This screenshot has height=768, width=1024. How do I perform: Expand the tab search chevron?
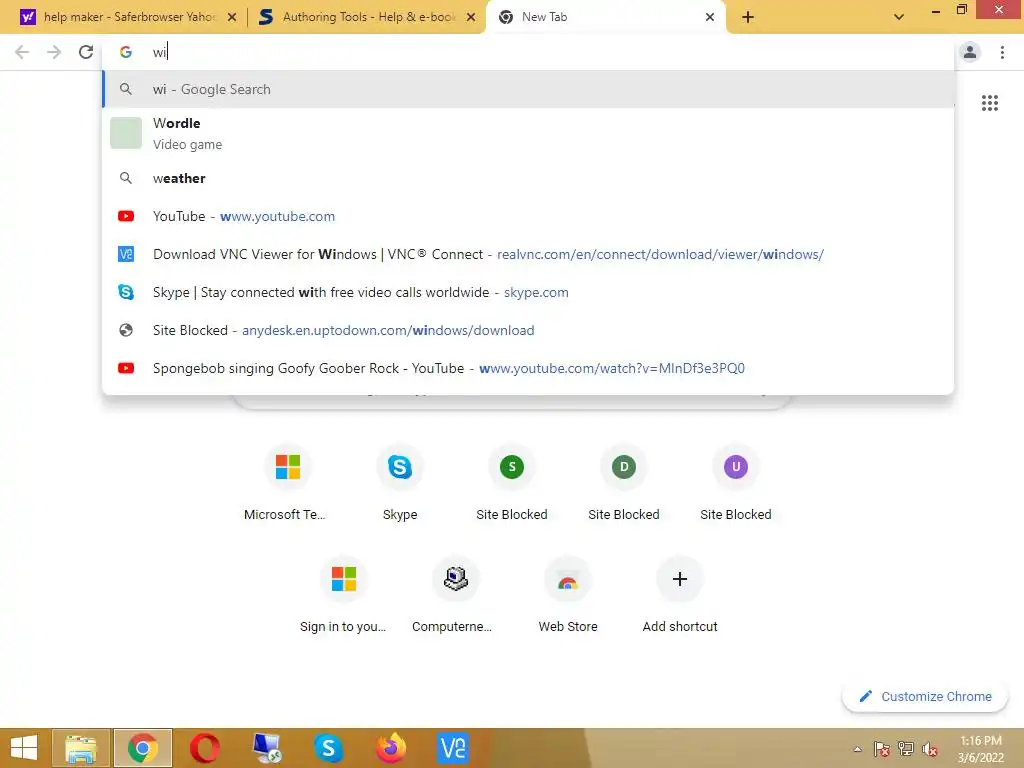(x=899, y=17)
